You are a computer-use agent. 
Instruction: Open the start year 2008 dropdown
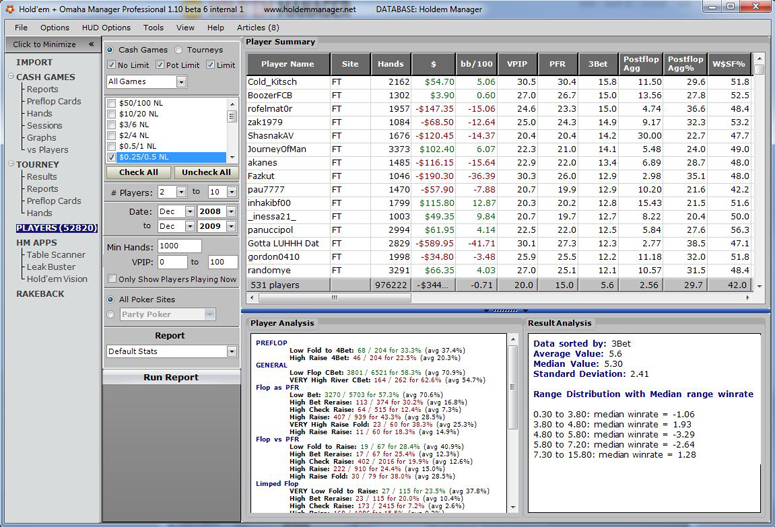point(231,212)
